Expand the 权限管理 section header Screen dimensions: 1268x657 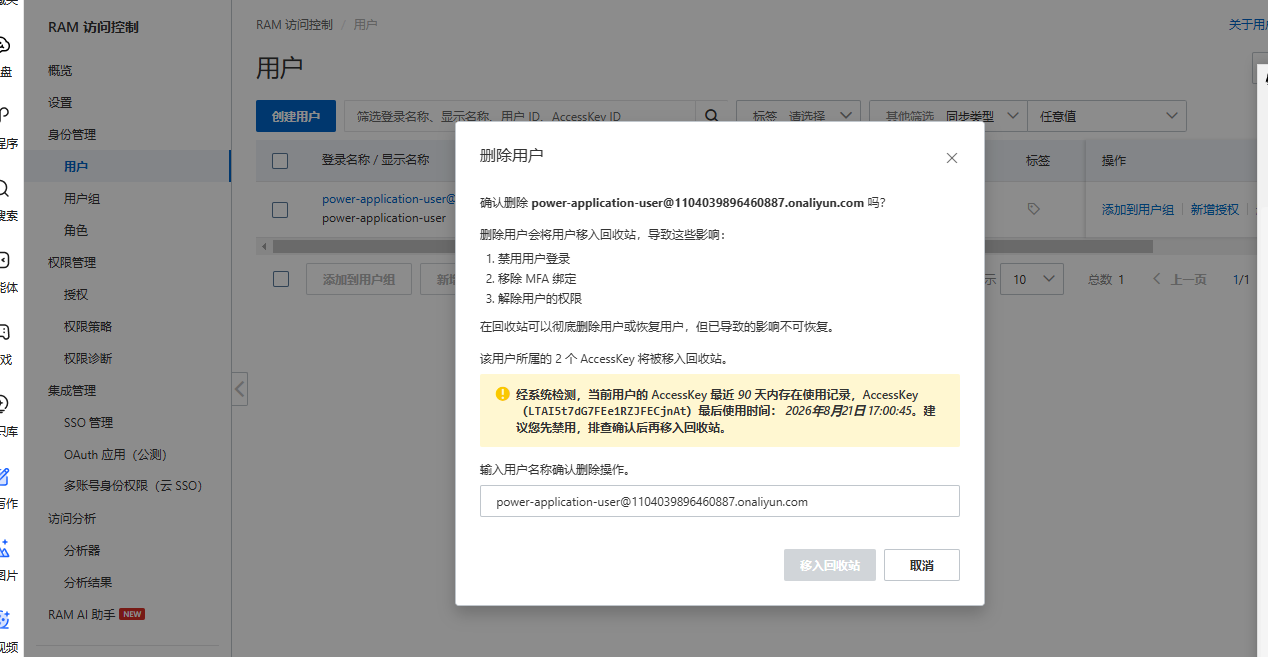72,263
